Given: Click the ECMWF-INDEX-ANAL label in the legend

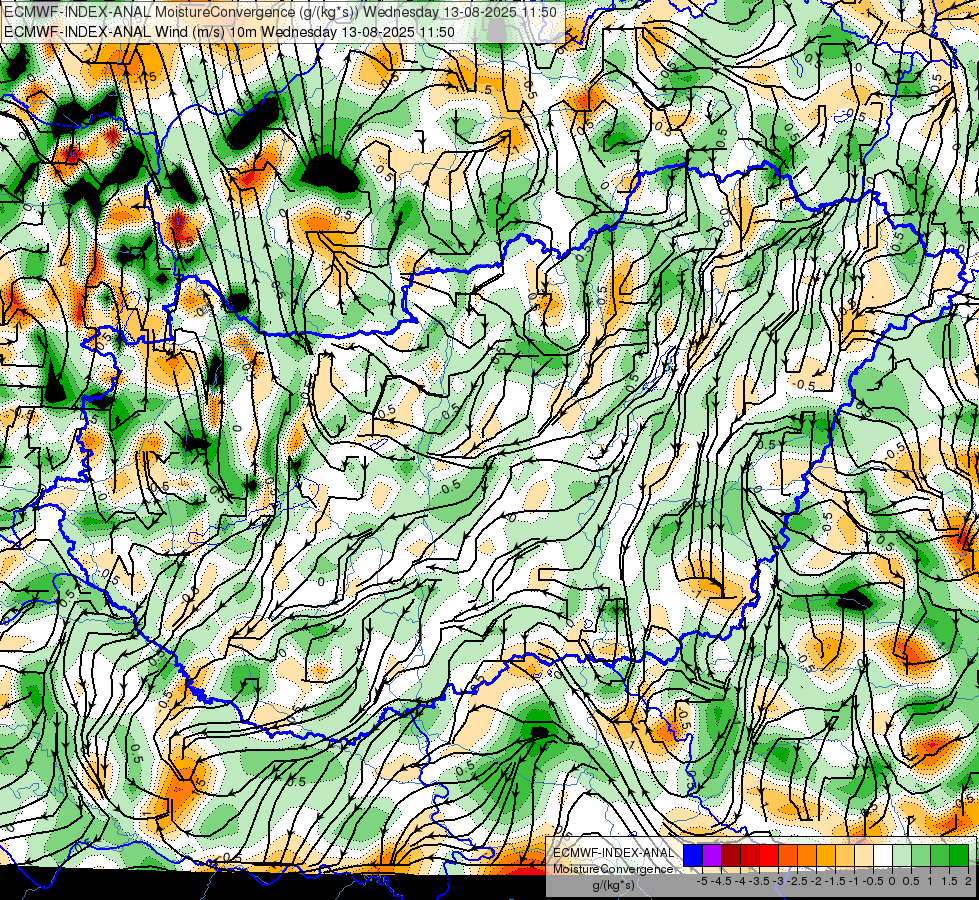Looking at the screenshot, I should point(614,853).
